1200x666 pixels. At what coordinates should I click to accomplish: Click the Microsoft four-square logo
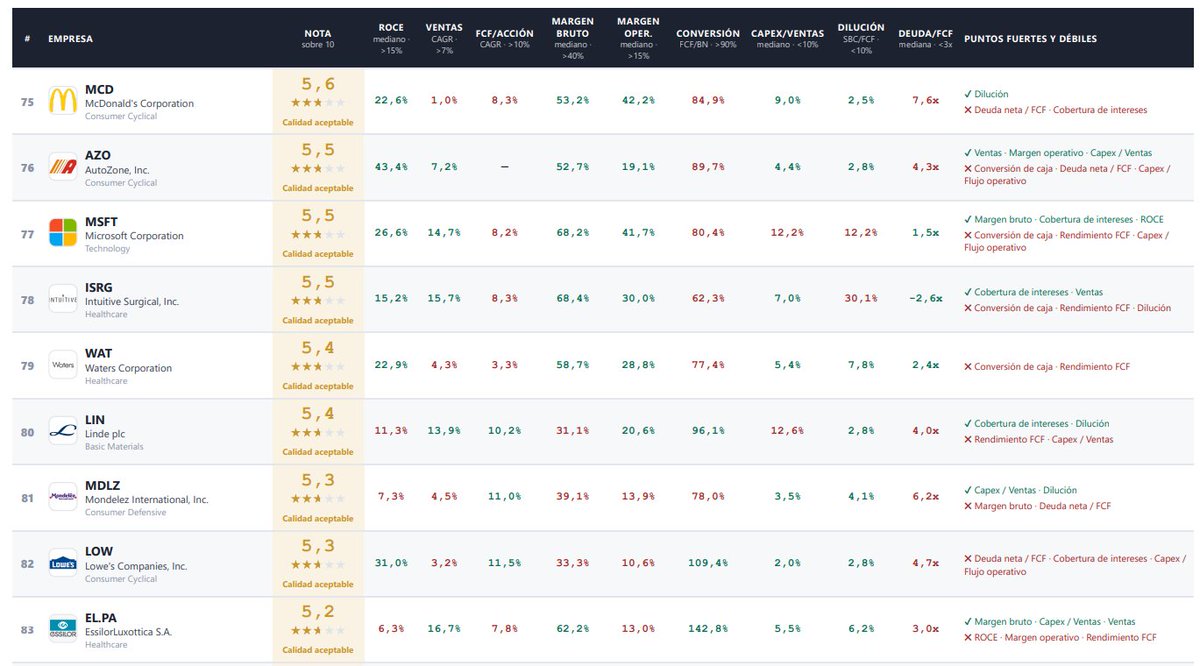click(63, 232)
